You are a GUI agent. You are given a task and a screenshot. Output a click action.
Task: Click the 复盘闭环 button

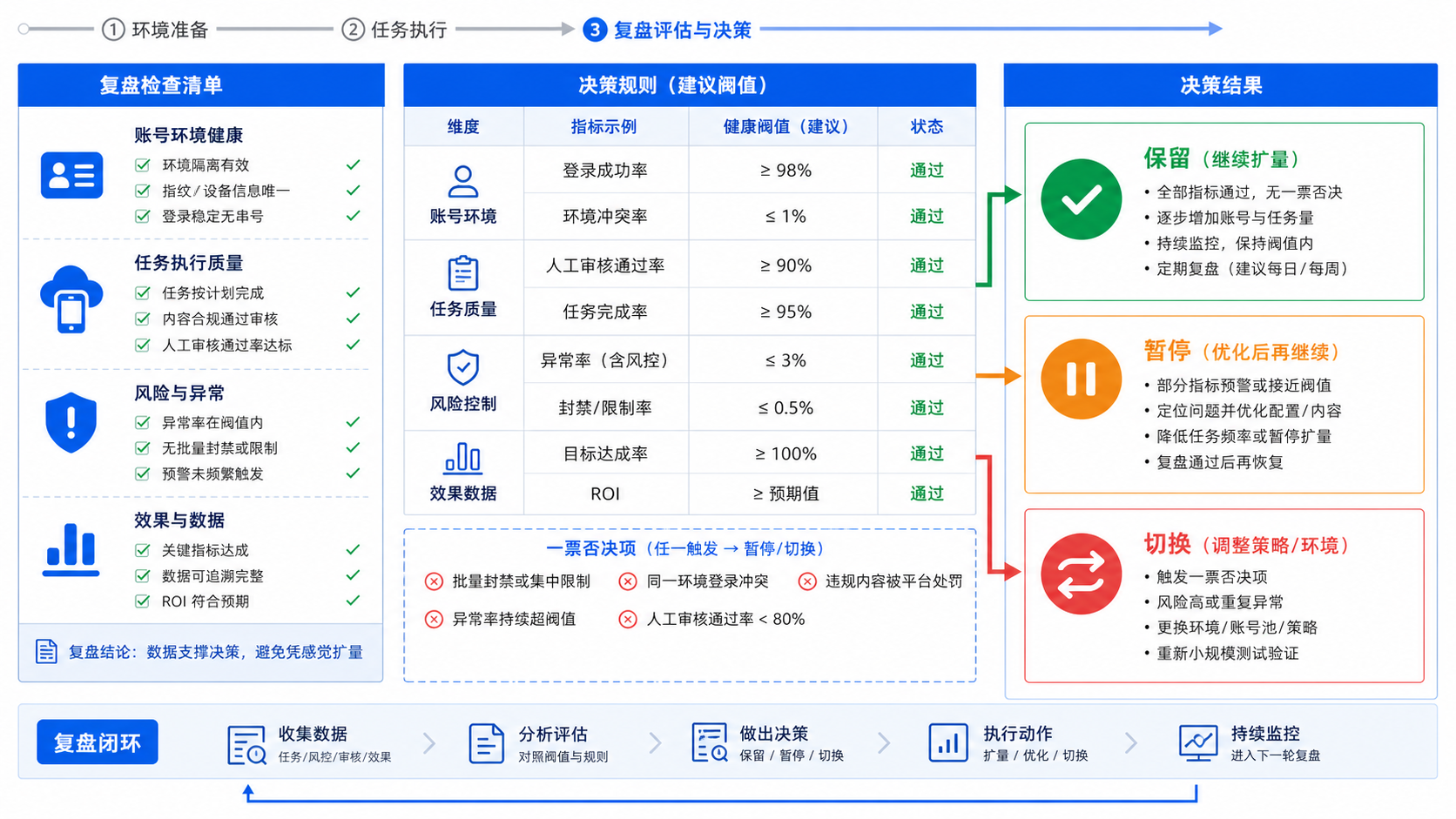tap(98, 742)
